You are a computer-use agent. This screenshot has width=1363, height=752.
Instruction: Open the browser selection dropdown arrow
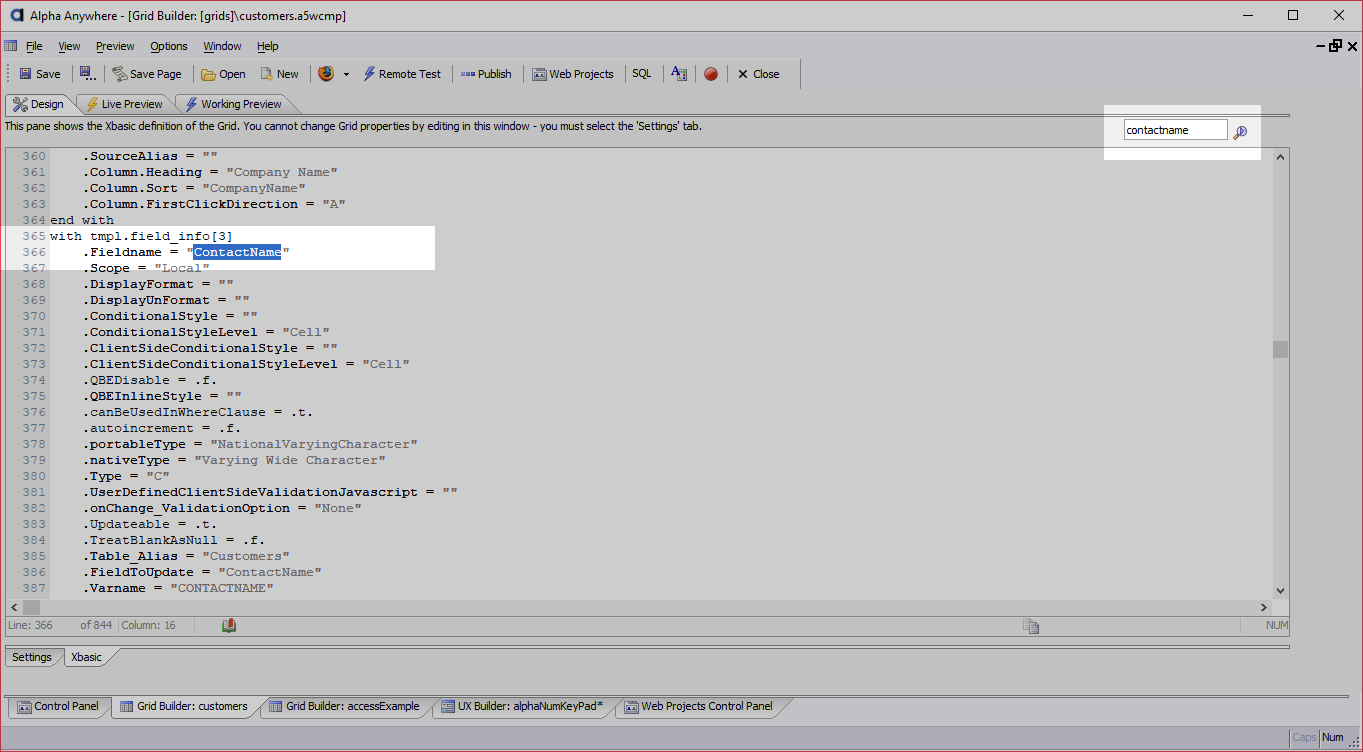point(346,74)
